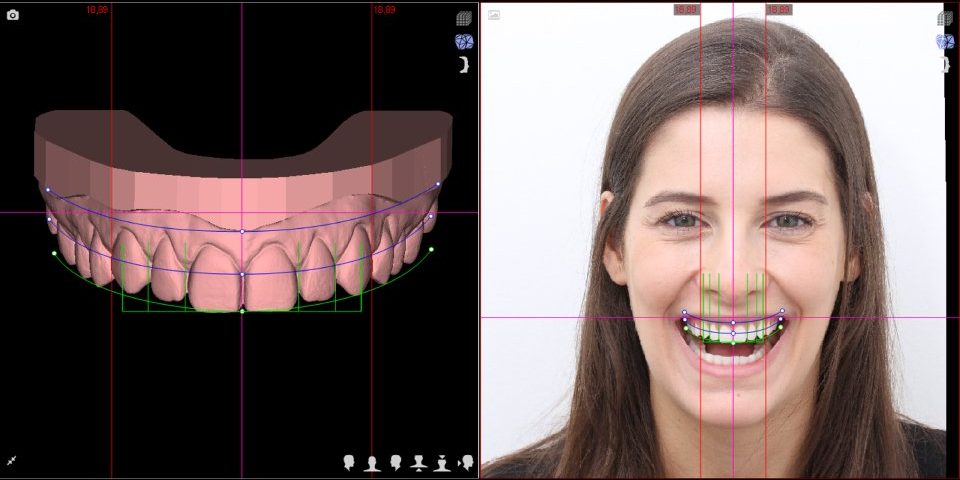Viewport: 960px width, 480px height.
Task: Open the volume grid cube icon in left view
Action: [x=463, y=19]
